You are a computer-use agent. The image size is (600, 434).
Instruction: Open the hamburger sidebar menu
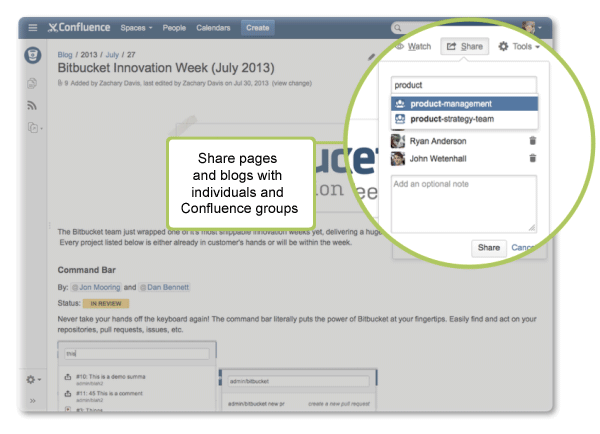coord(33,28)
